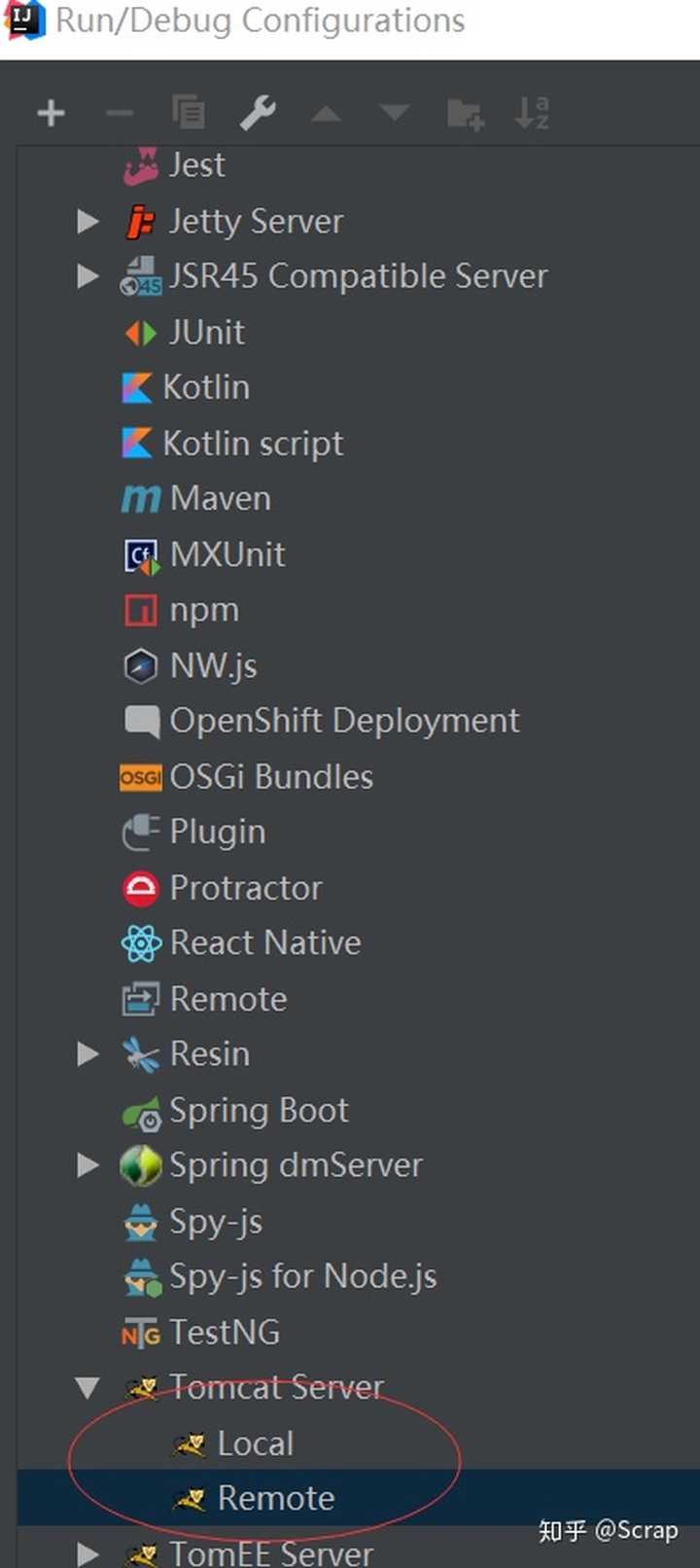Click the Remove Configuration minus icon
Screen dimensions: 700x1568
pyautogui.click(x=120, y=114)
